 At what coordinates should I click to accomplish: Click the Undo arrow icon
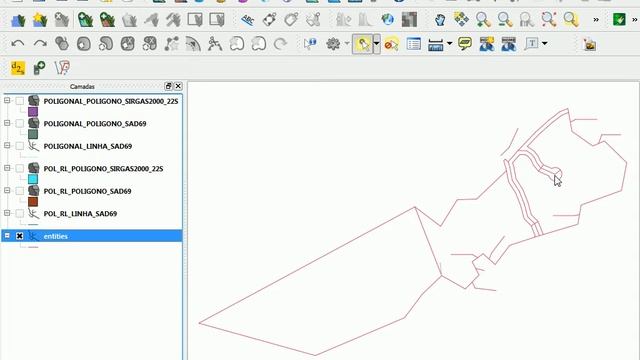(x=18, y=44)
